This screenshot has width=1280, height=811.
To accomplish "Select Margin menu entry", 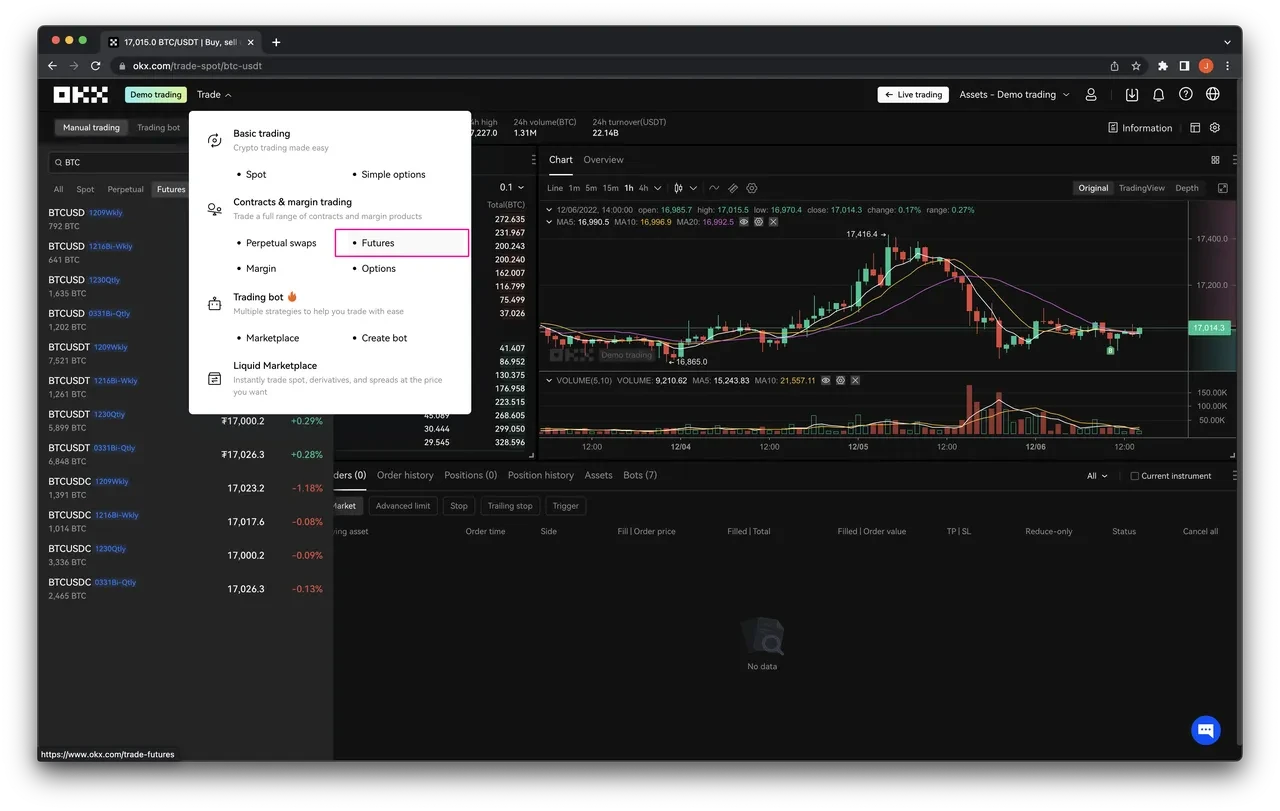I will click(x=261, y=269).
